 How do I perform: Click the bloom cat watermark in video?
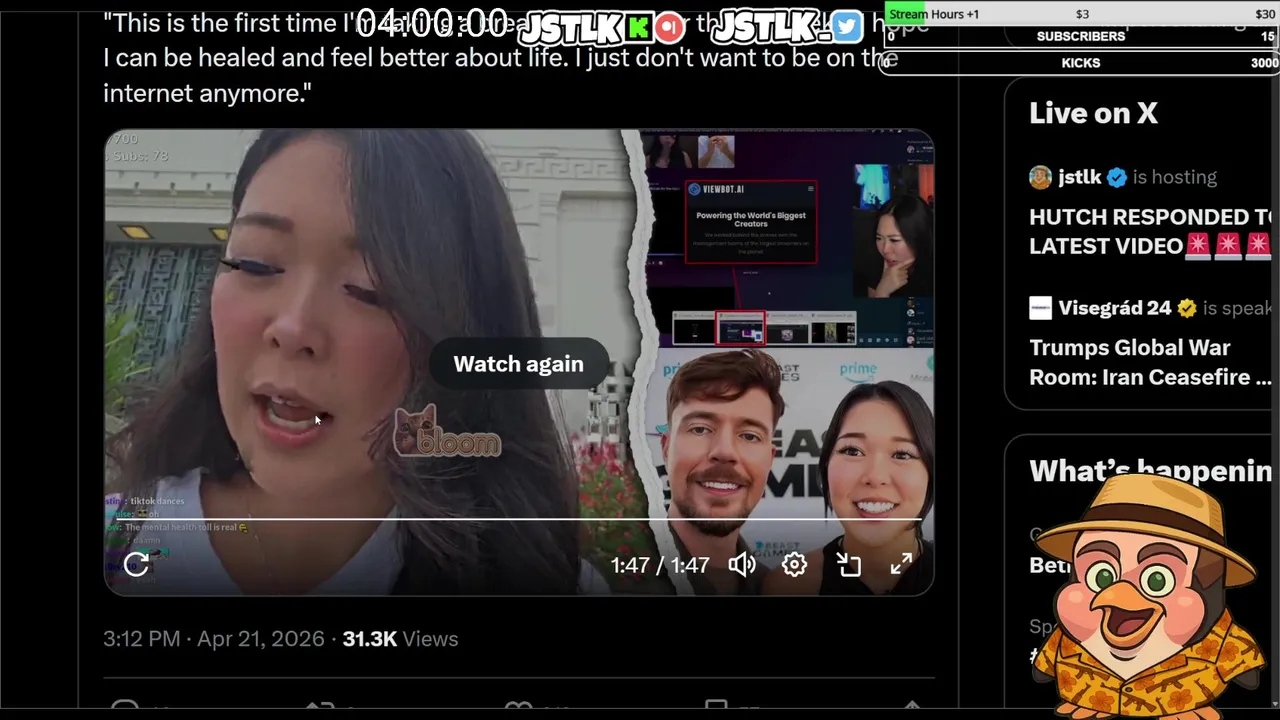tap(446, 432)
